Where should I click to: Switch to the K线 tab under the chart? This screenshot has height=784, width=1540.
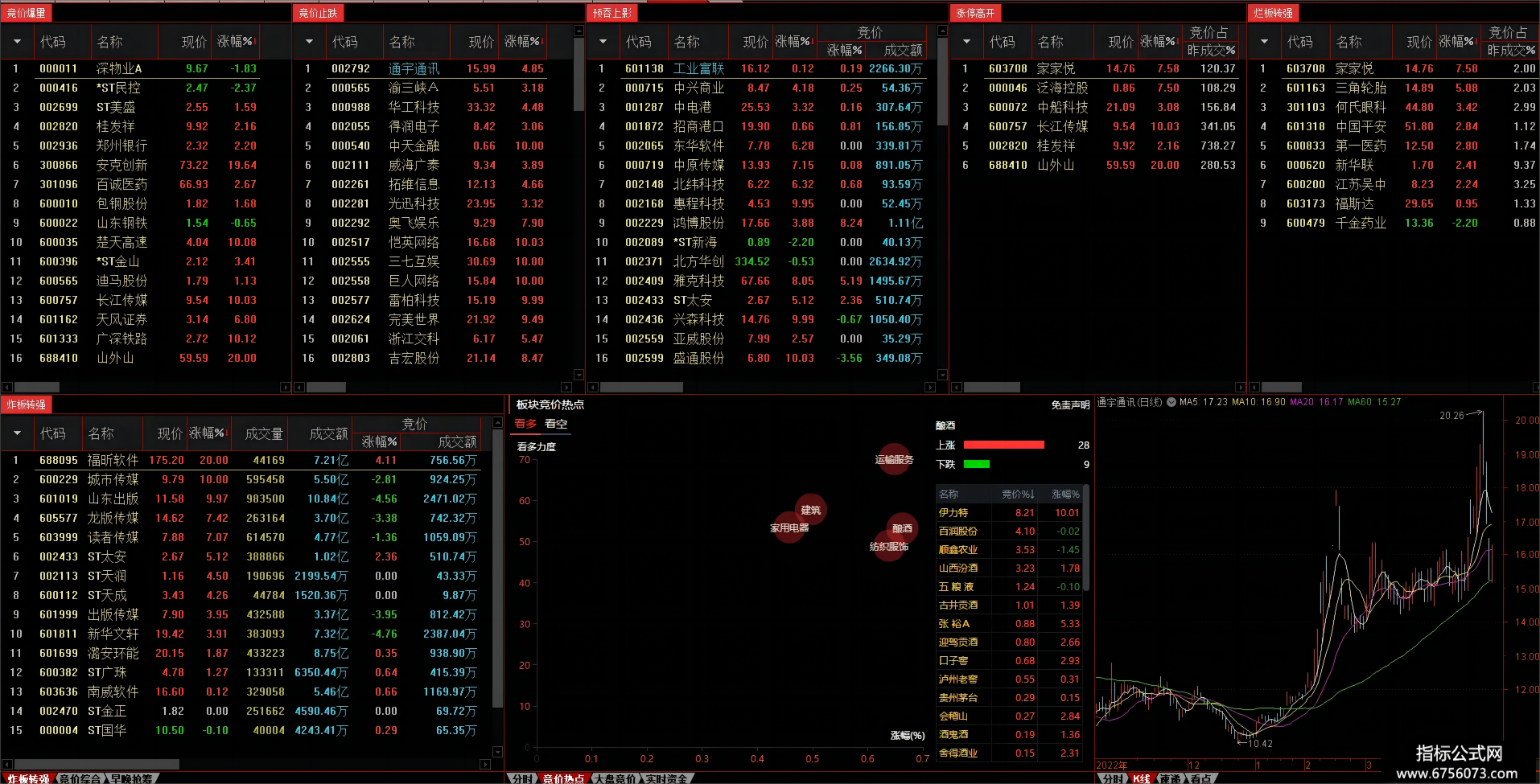tap(1141, 778)
